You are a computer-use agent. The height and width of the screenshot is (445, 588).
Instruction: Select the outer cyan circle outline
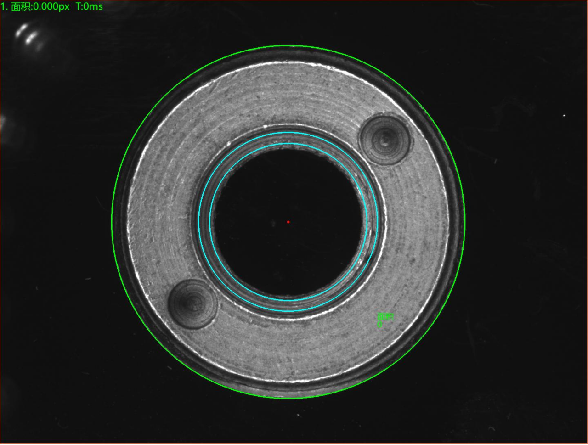[x=288, y=132]
